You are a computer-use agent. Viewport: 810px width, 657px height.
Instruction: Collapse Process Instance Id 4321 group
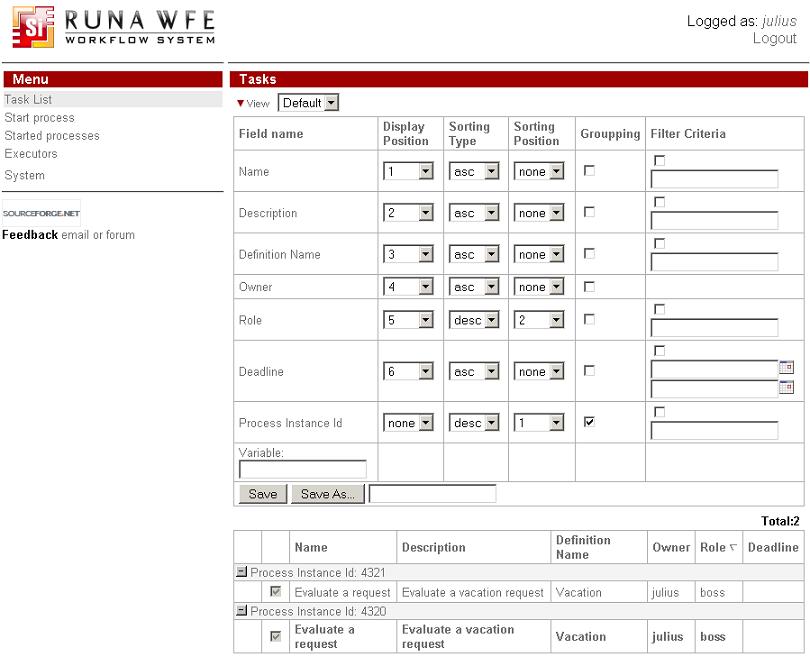point(241,572)
